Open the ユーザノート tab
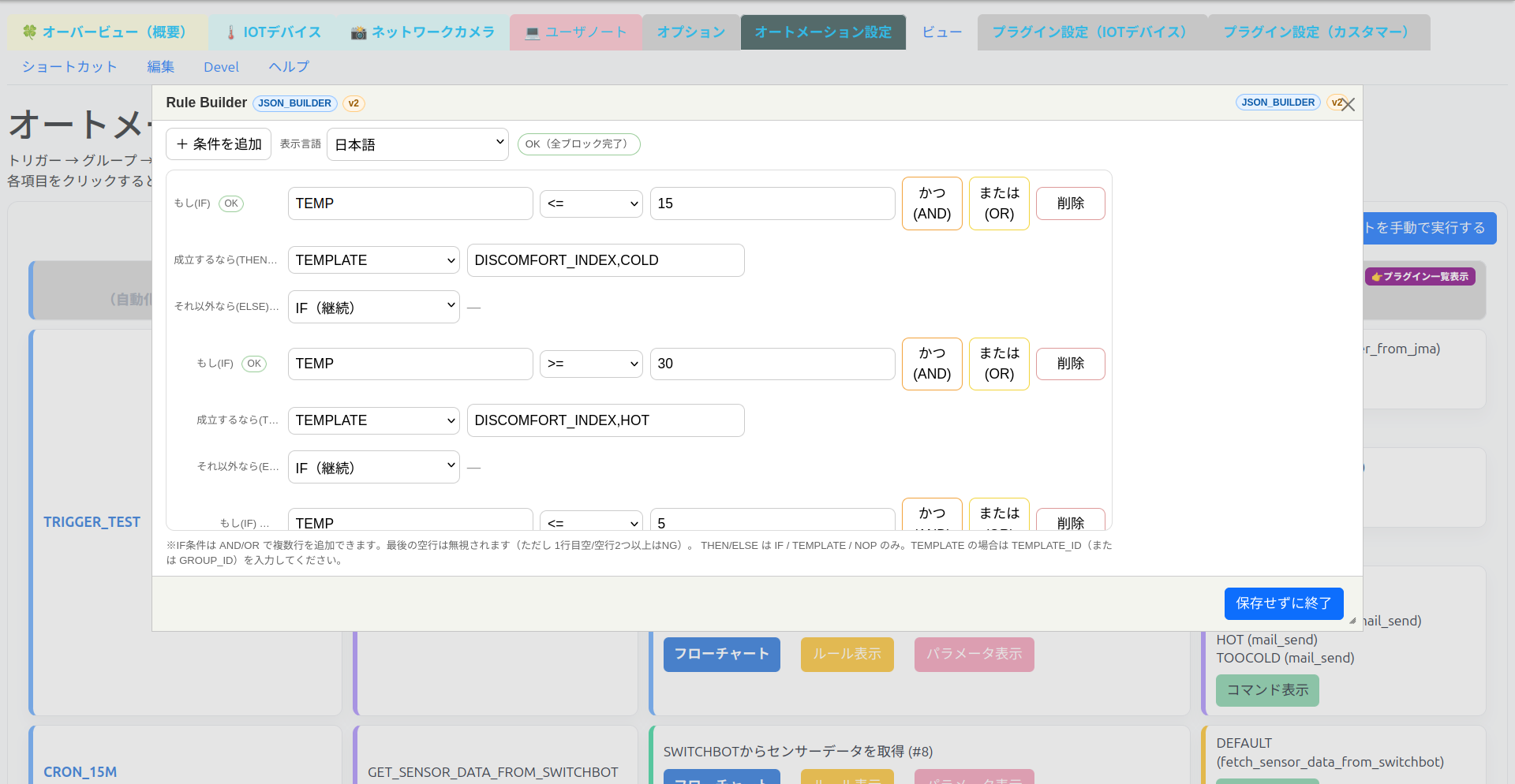The height and width of the screenshot is (784, 1515). click(575, 32)
